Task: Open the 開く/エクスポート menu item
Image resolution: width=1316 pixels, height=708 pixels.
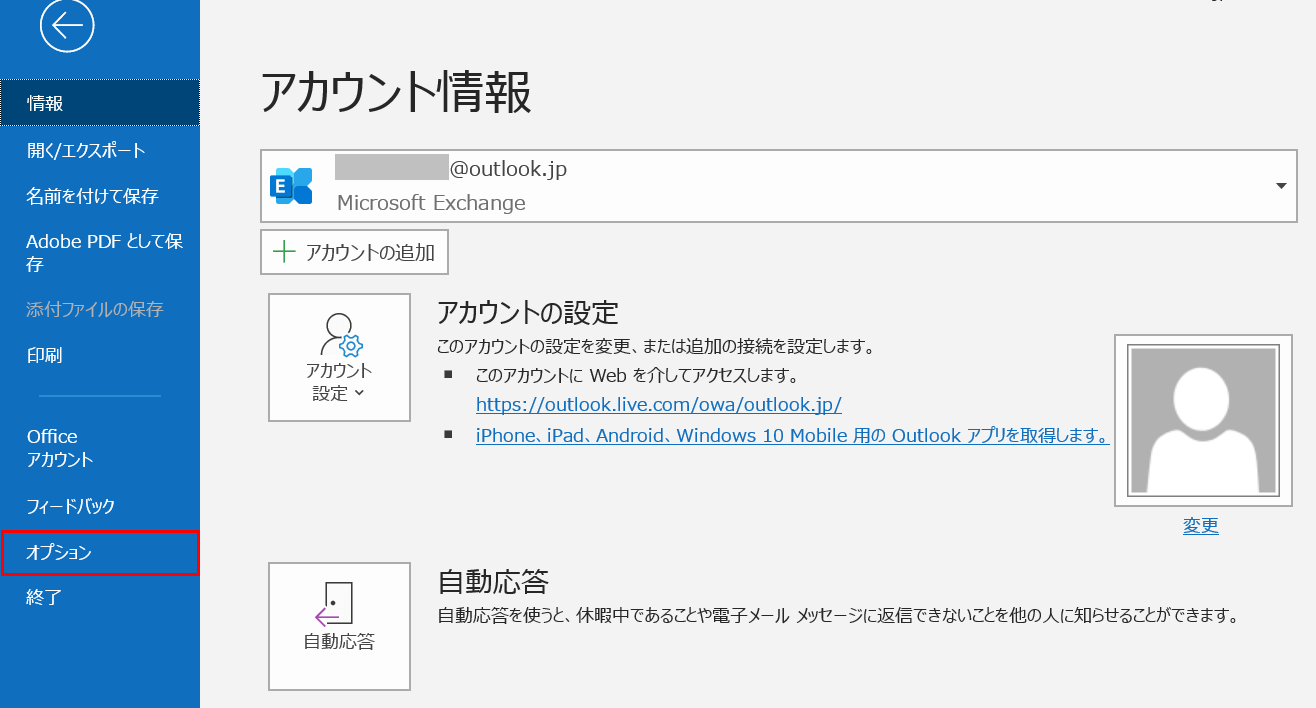Action: 86,151
